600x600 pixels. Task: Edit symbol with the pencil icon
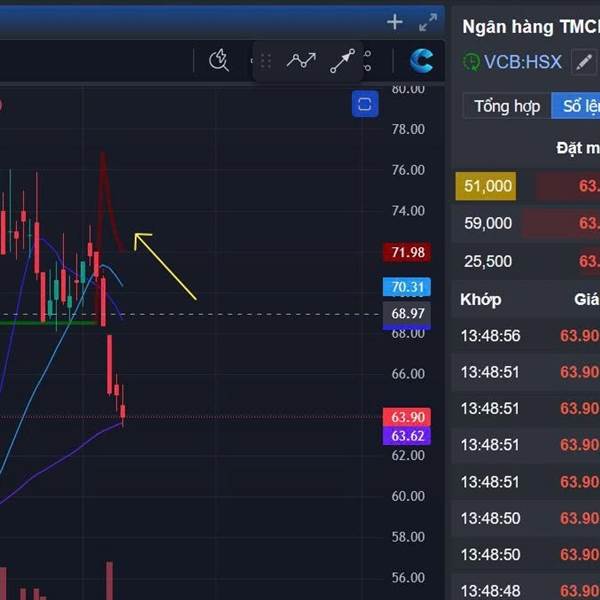(584, 62)
